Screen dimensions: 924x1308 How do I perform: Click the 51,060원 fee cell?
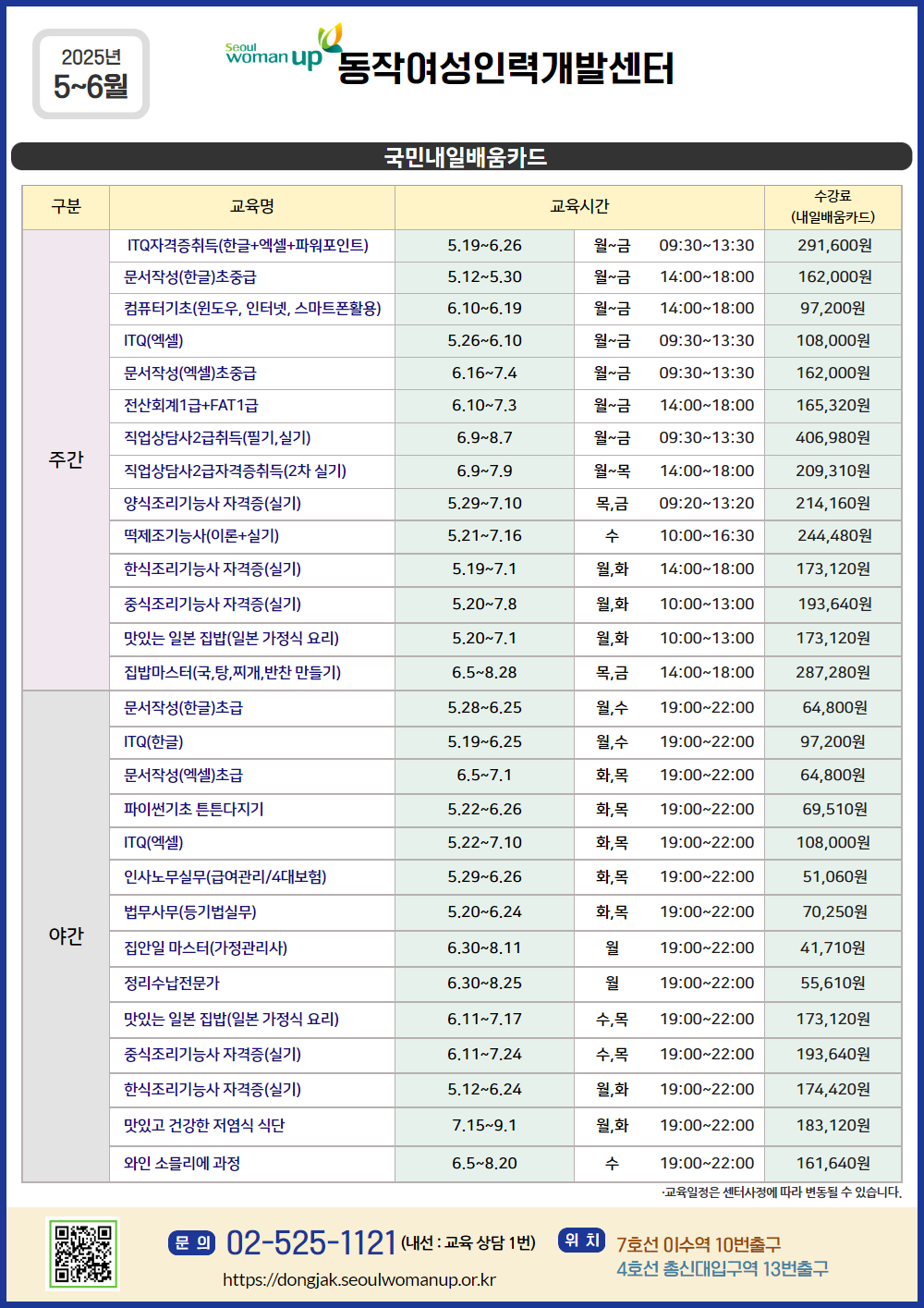[834, 877]
